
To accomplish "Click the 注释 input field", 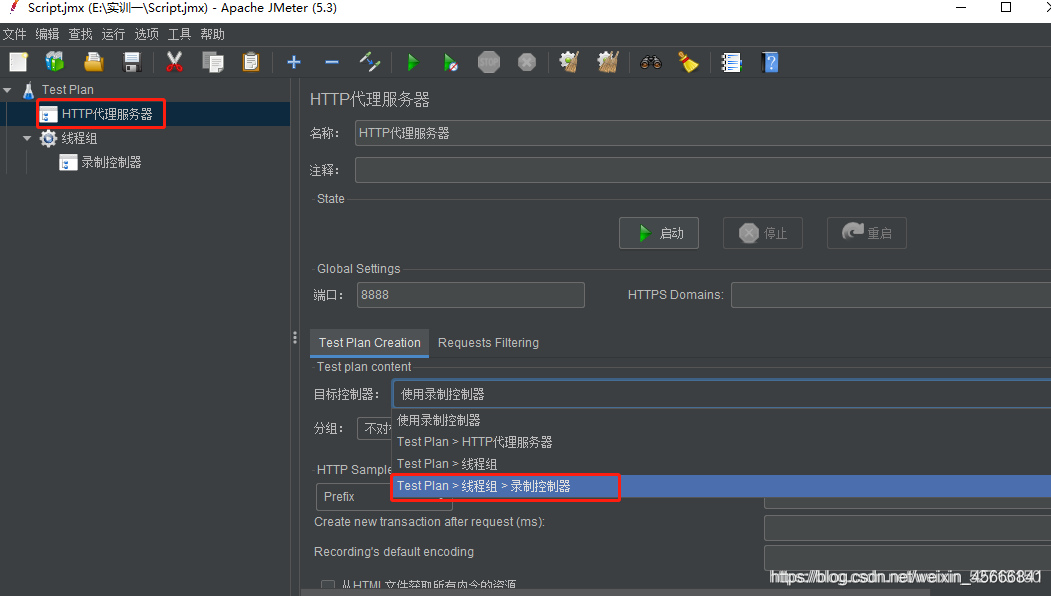I will (x=702, y=170).
